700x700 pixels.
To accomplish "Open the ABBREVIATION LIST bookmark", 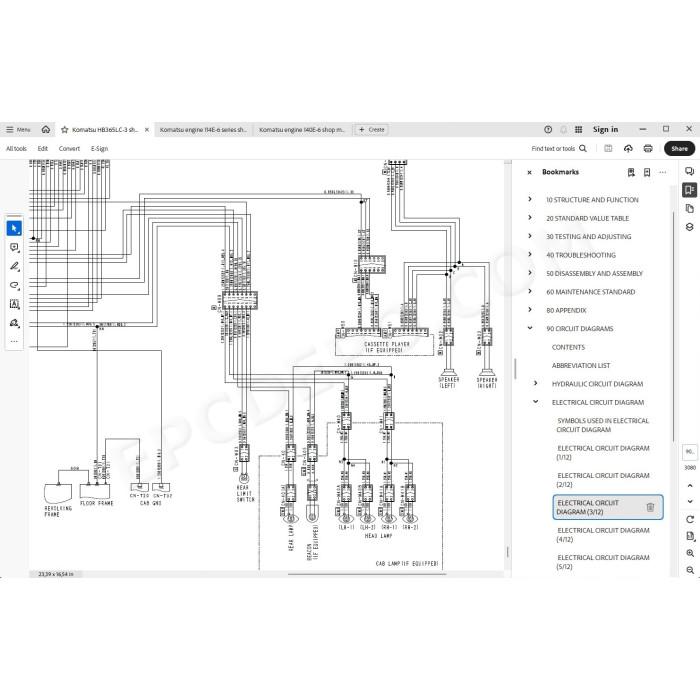I will 581,366.
